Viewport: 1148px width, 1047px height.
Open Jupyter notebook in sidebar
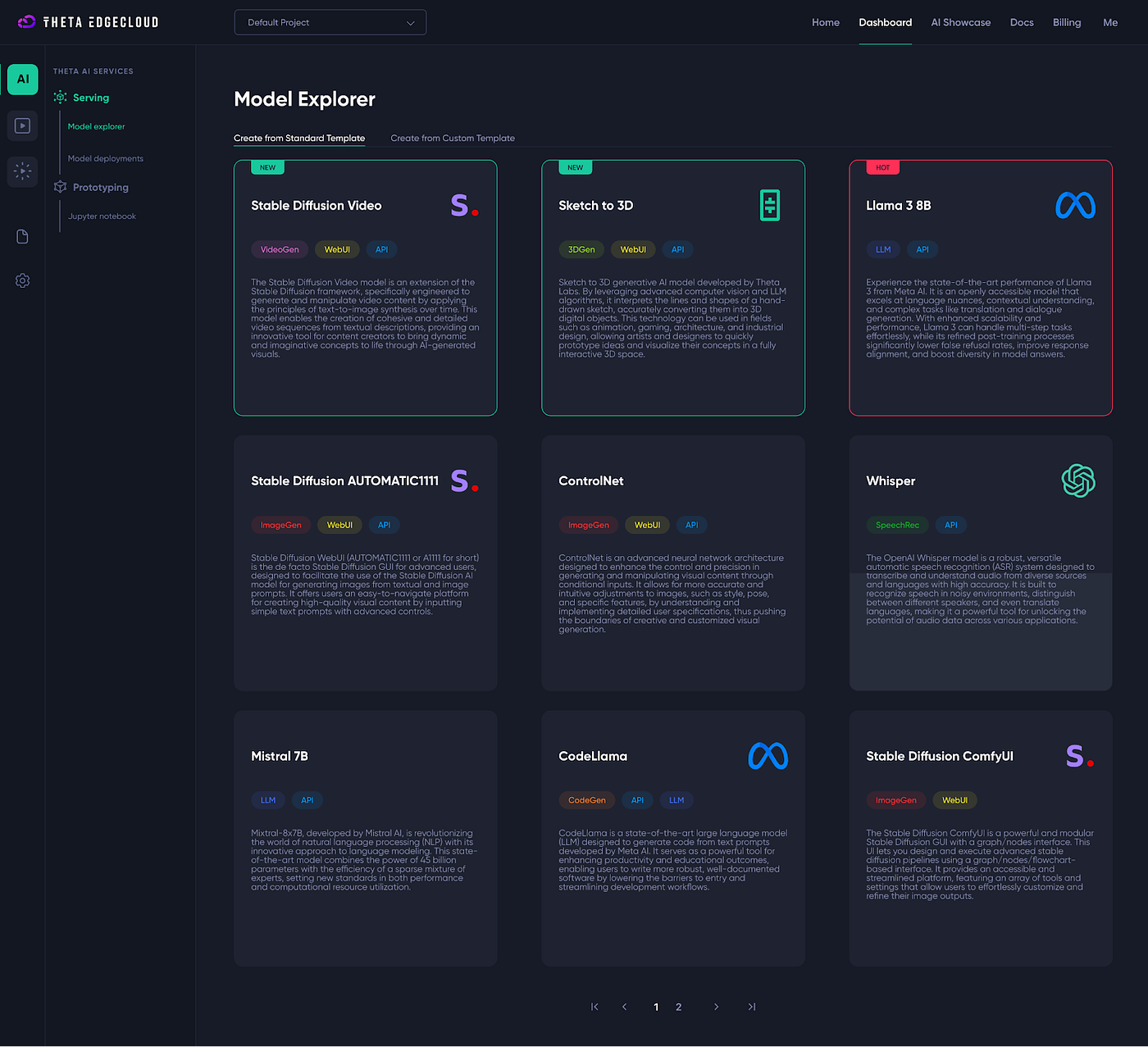click(x=102, y=216)
